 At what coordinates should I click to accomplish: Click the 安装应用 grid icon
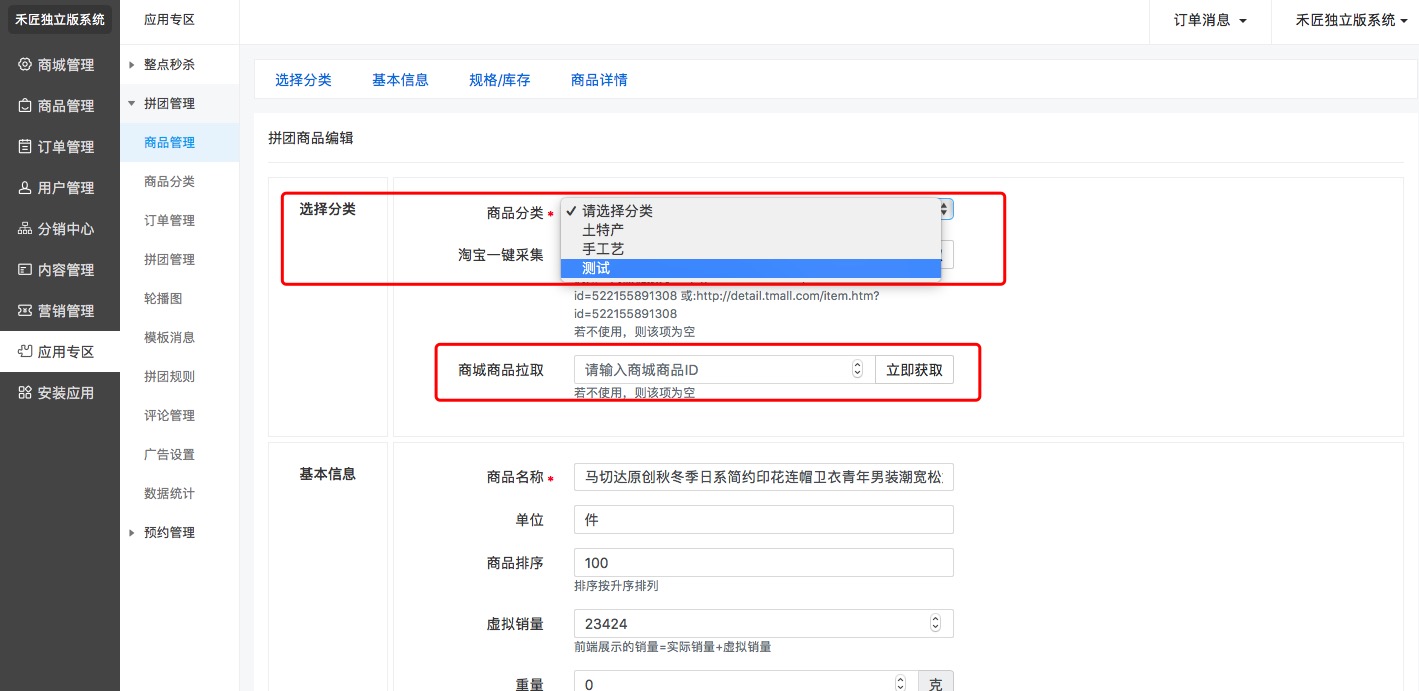[x=25, y=393]
